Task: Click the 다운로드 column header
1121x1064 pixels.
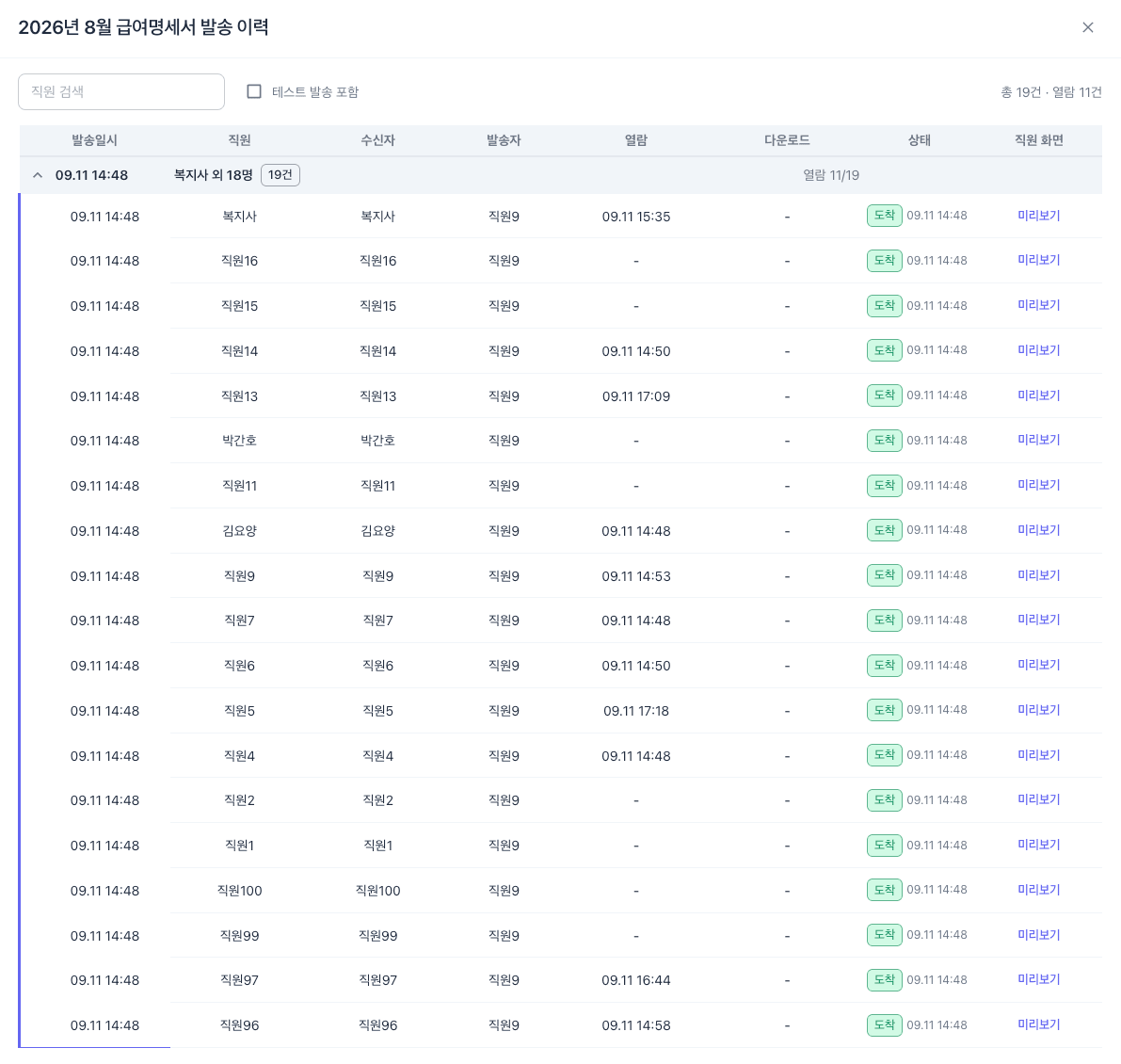Action: 787,140
